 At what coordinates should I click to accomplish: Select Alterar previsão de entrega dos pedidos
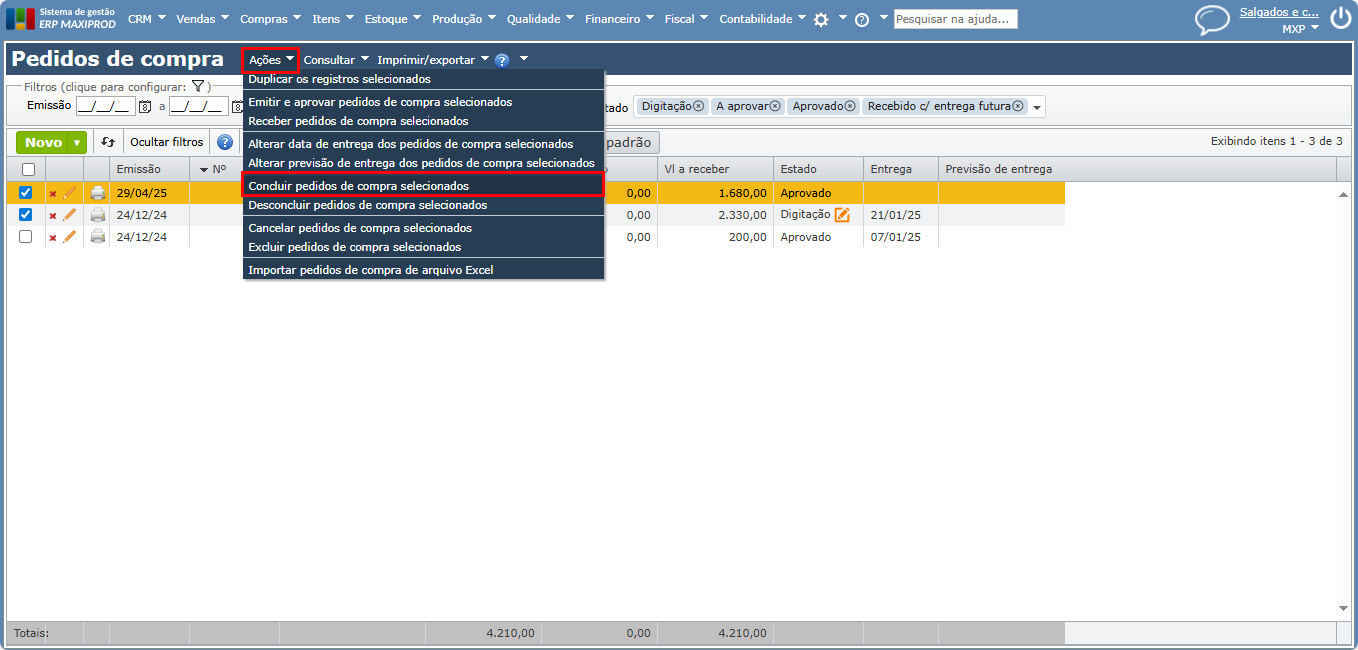(423, 163)
